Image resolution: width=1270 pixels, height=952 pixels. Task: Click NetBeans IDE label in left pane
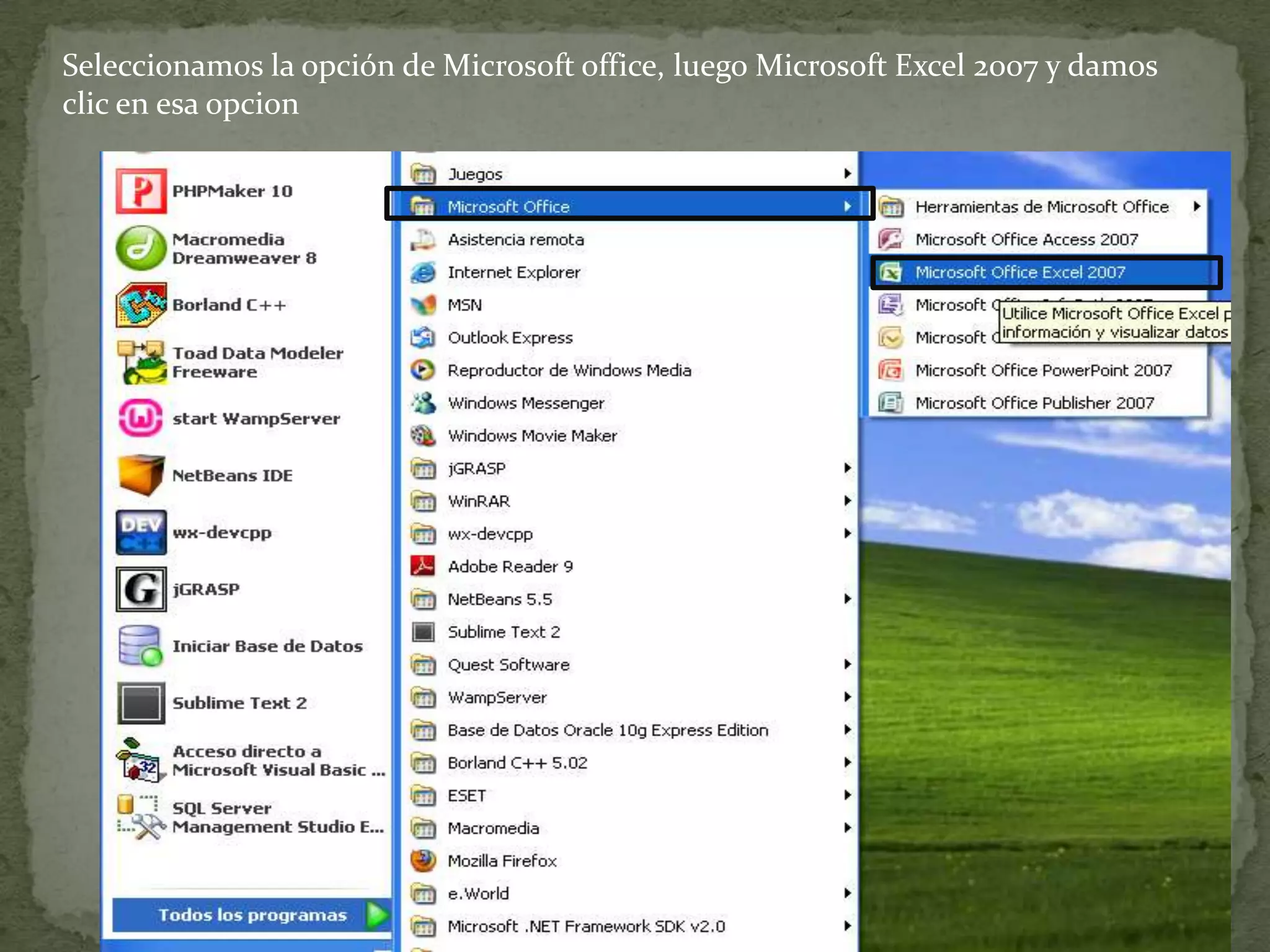pos(233,475)
